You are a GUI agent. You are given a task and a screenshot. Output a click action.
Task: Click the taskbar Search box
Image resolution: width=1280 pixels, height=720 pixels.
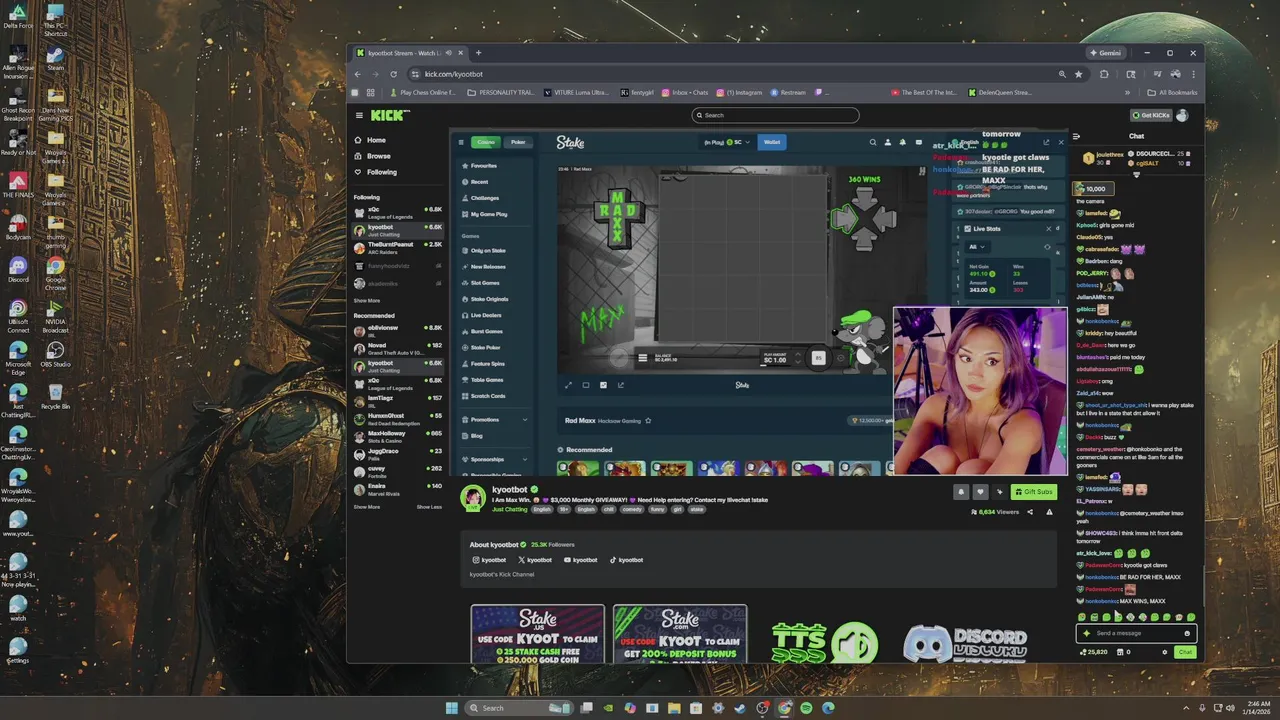pos(520,708)
